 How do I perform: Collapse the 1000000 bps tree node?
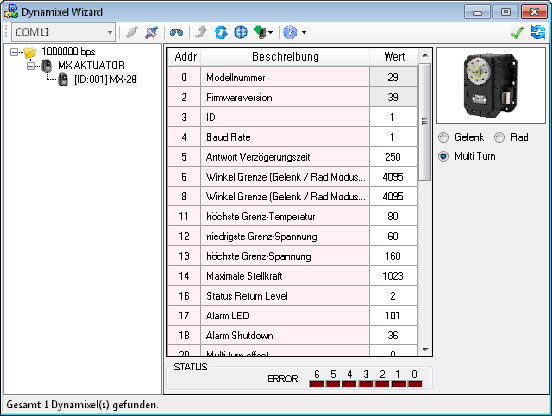pyautogui.click(x=14, y=52)
